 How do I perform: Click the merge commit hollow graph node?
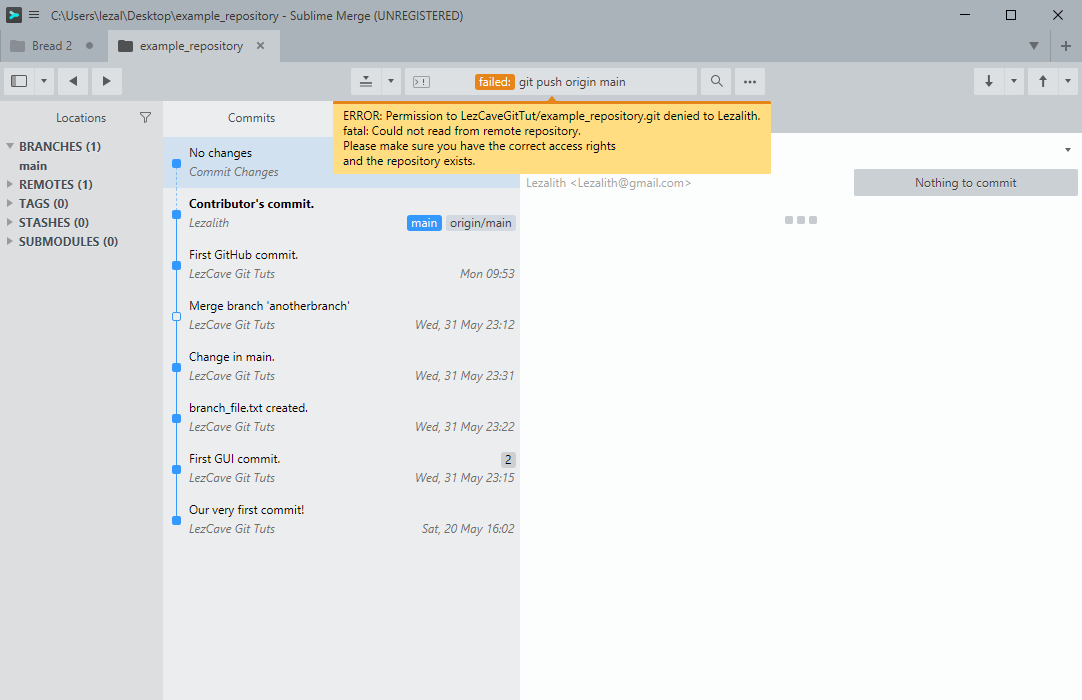pyautogui.click(x=176, y=316)
